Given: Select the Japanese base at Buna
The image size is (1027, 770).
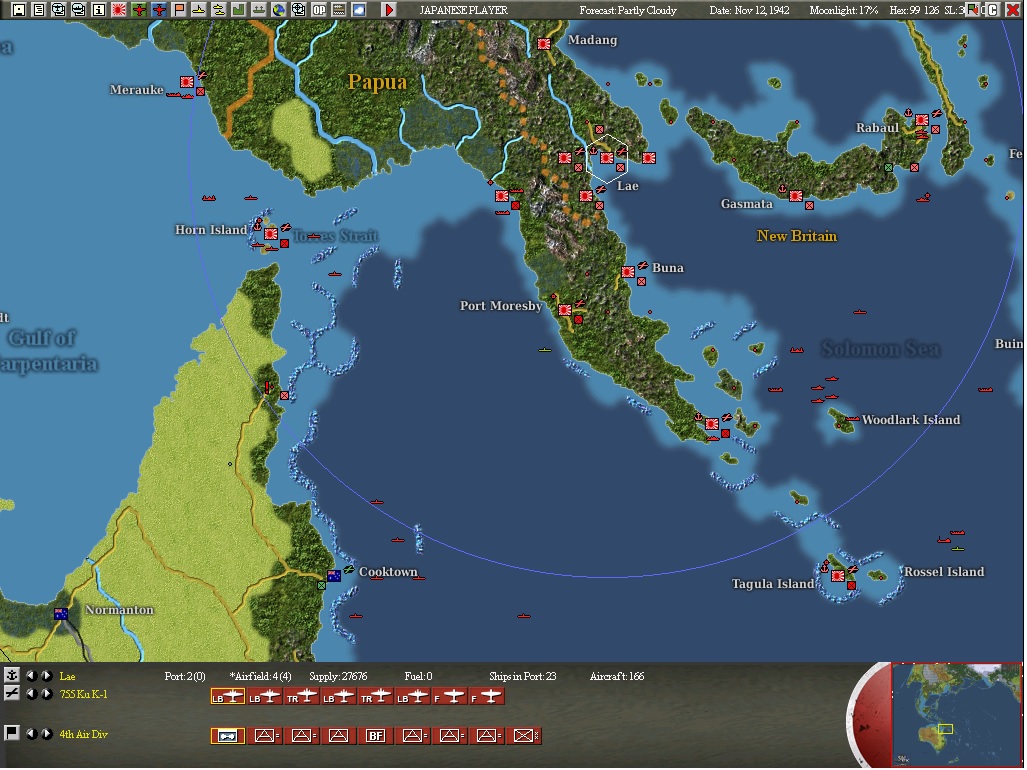Looking at the screenshot, I should tap(628, 272).
